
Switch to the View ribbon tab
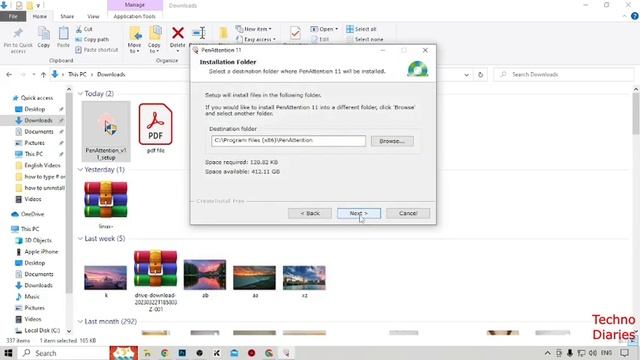click(x=93, y=16)
